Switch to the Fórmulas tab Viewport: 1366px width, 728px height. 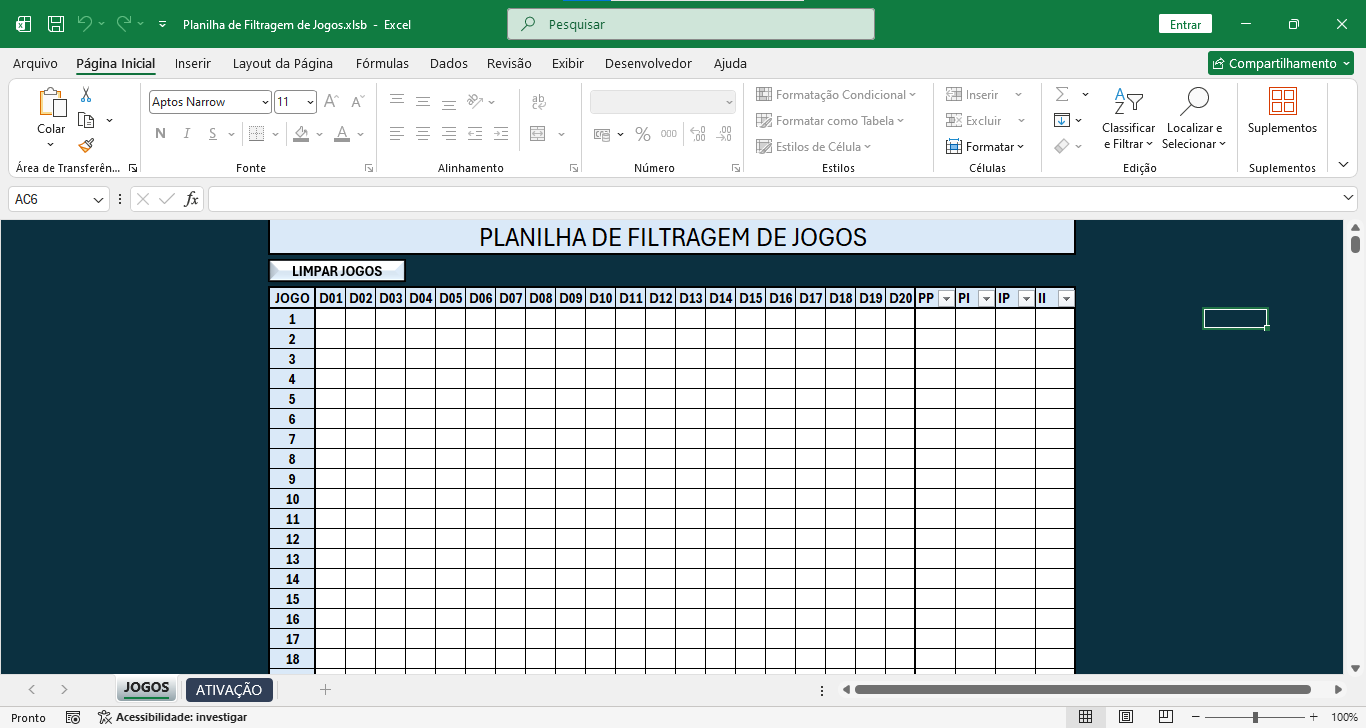click(x=382, y=63)
